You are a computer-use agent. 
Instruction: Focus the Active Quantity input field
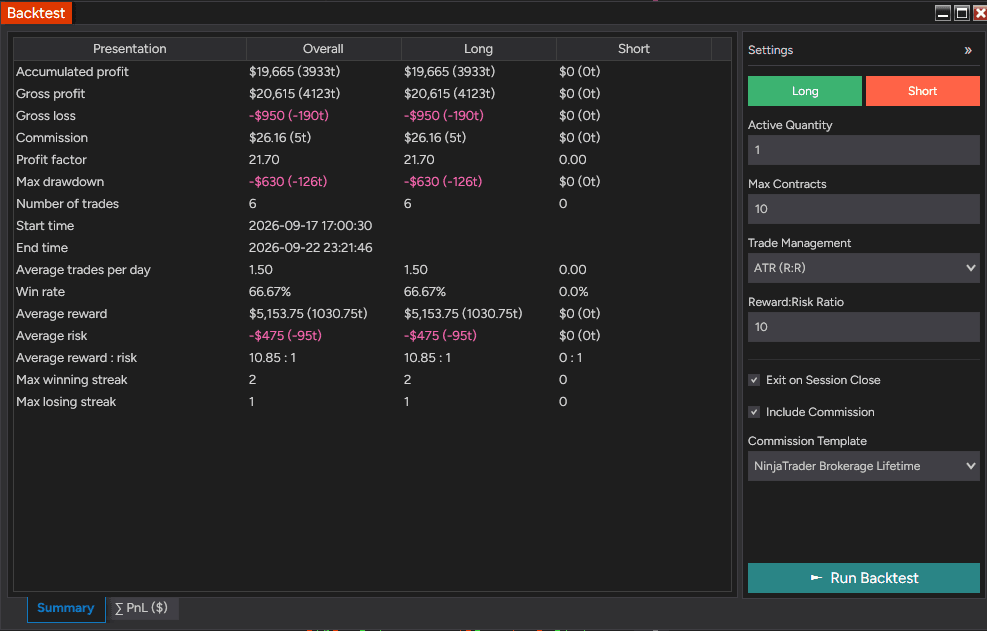click(x=863, y=150)
